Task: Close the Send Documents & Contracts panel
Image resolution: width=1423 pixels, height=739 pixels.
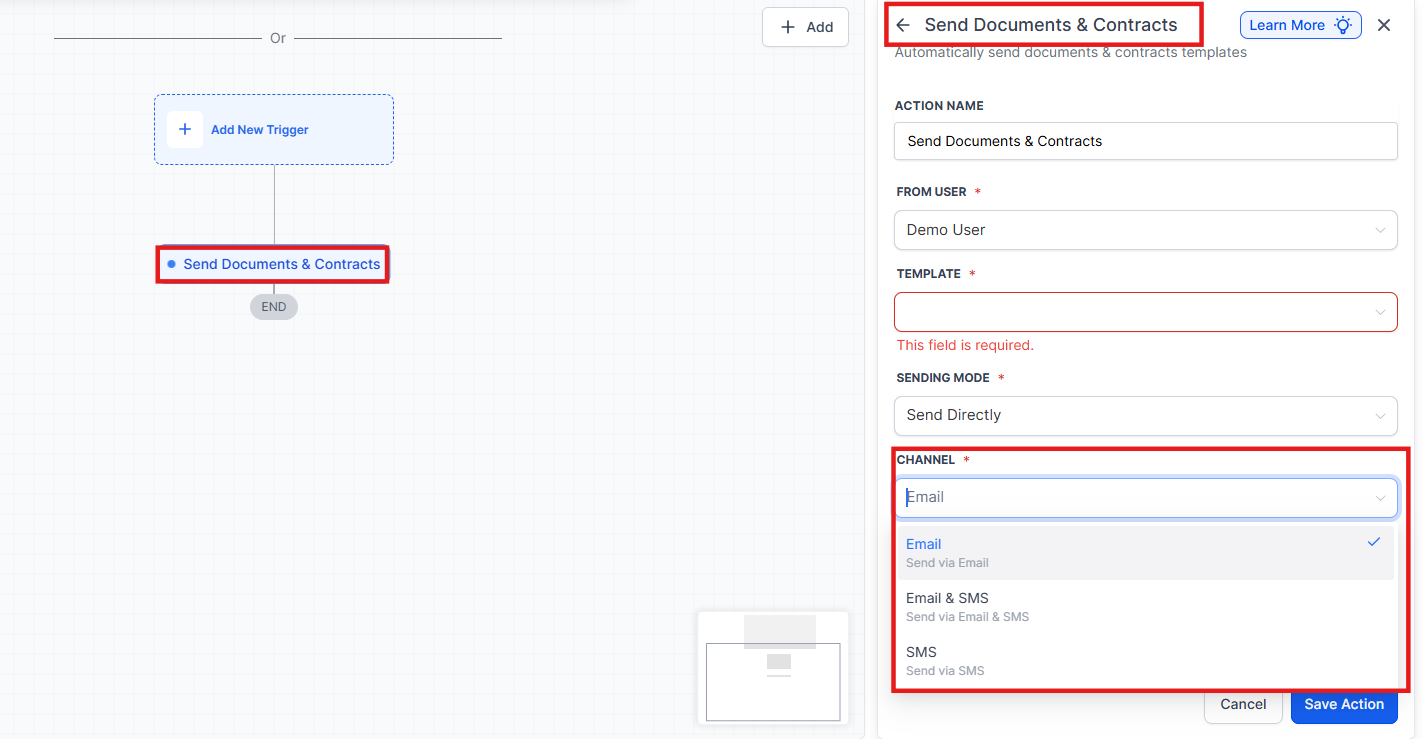Action: tap(1384, 25)
